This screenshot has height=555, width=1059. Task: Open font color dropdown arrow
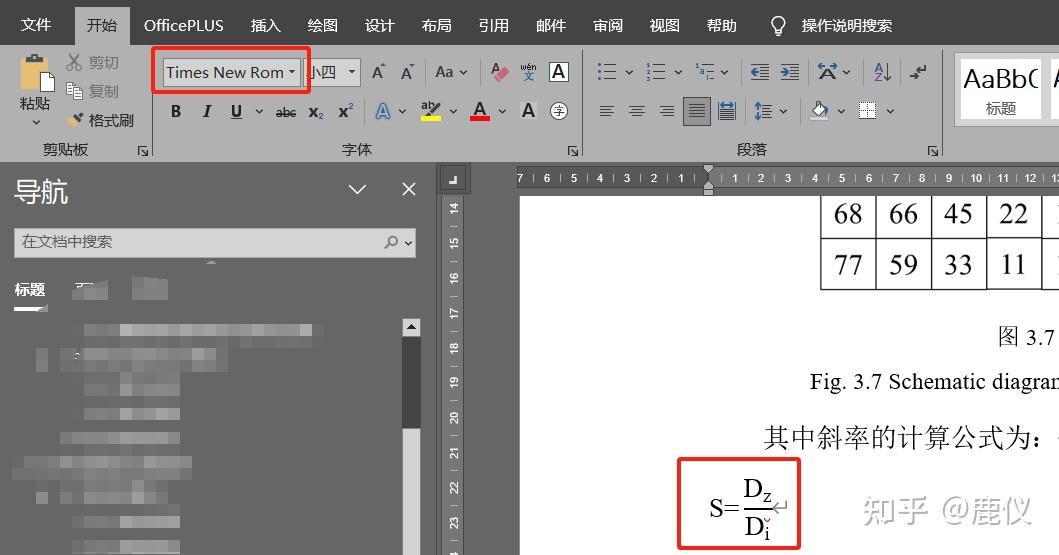tap(502, 111)
